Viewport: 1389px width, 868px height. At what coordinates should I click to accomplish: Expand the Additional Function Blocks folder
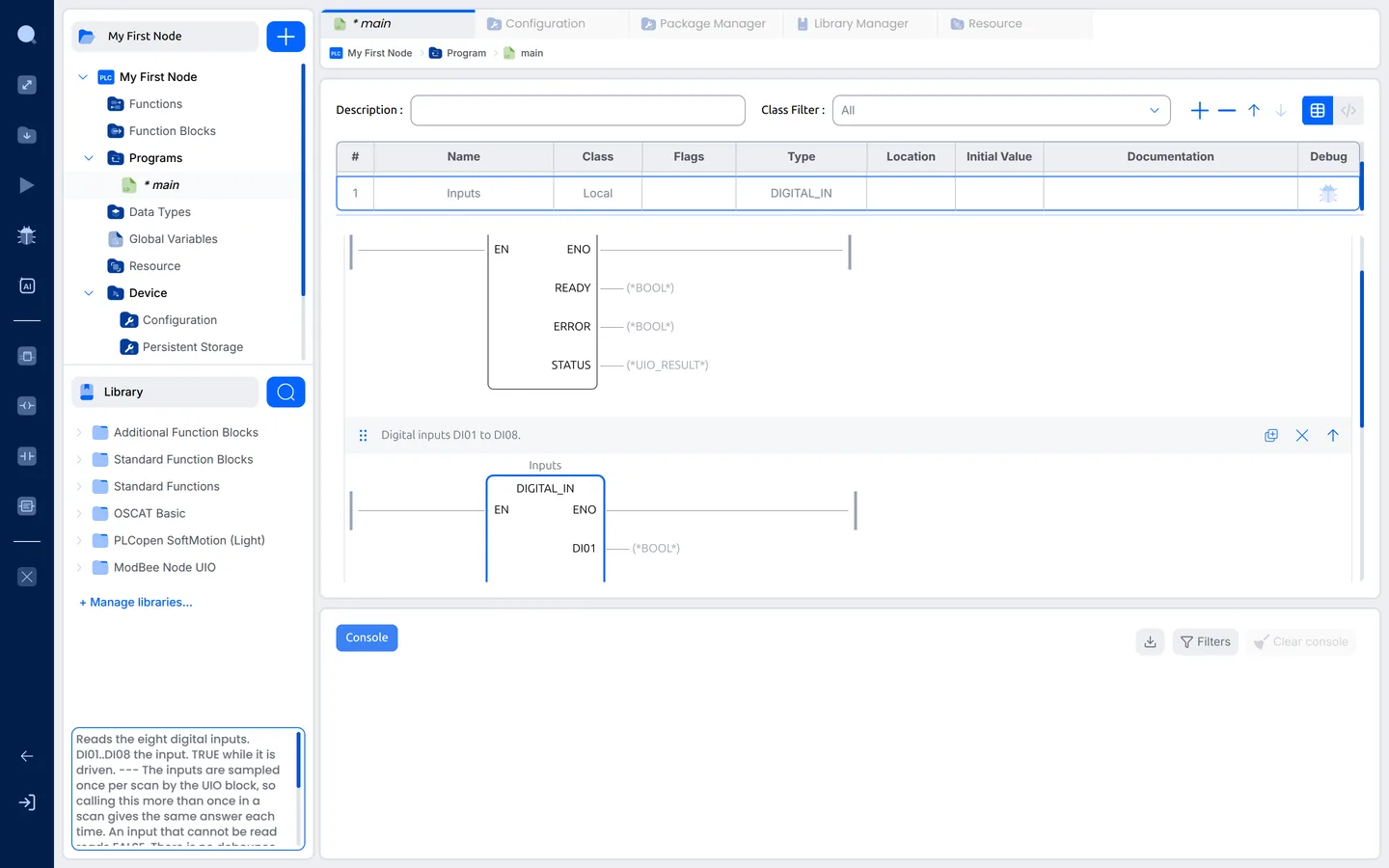coord(79,433)
